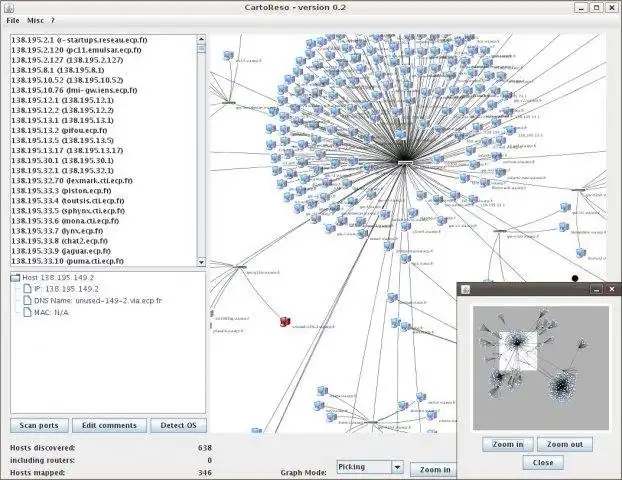Click the black dot node in the graph
The height and width of the screenshot is (480, 622).
(x=575, y=278)
